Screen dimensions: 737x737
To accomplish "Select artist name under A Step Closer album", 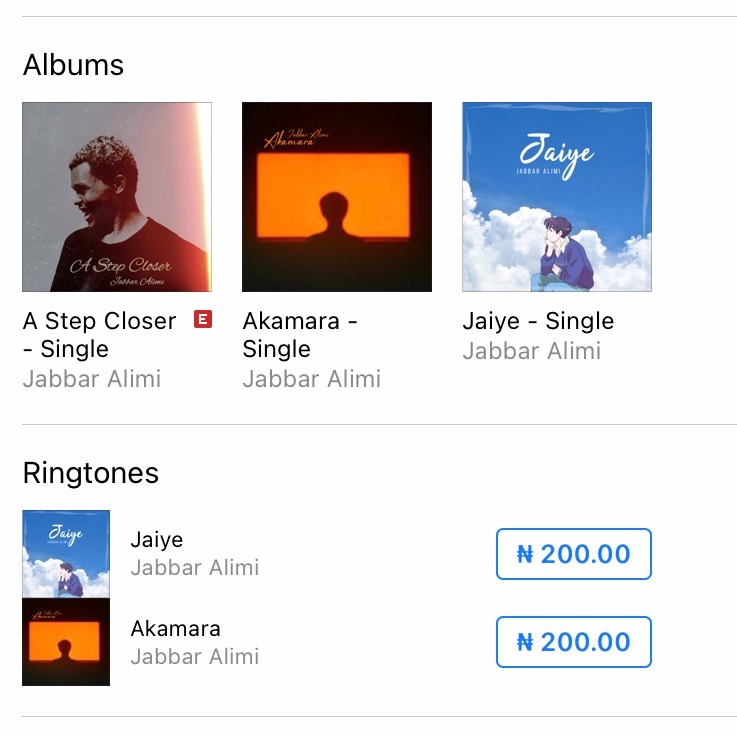I will tap(92, 379).
